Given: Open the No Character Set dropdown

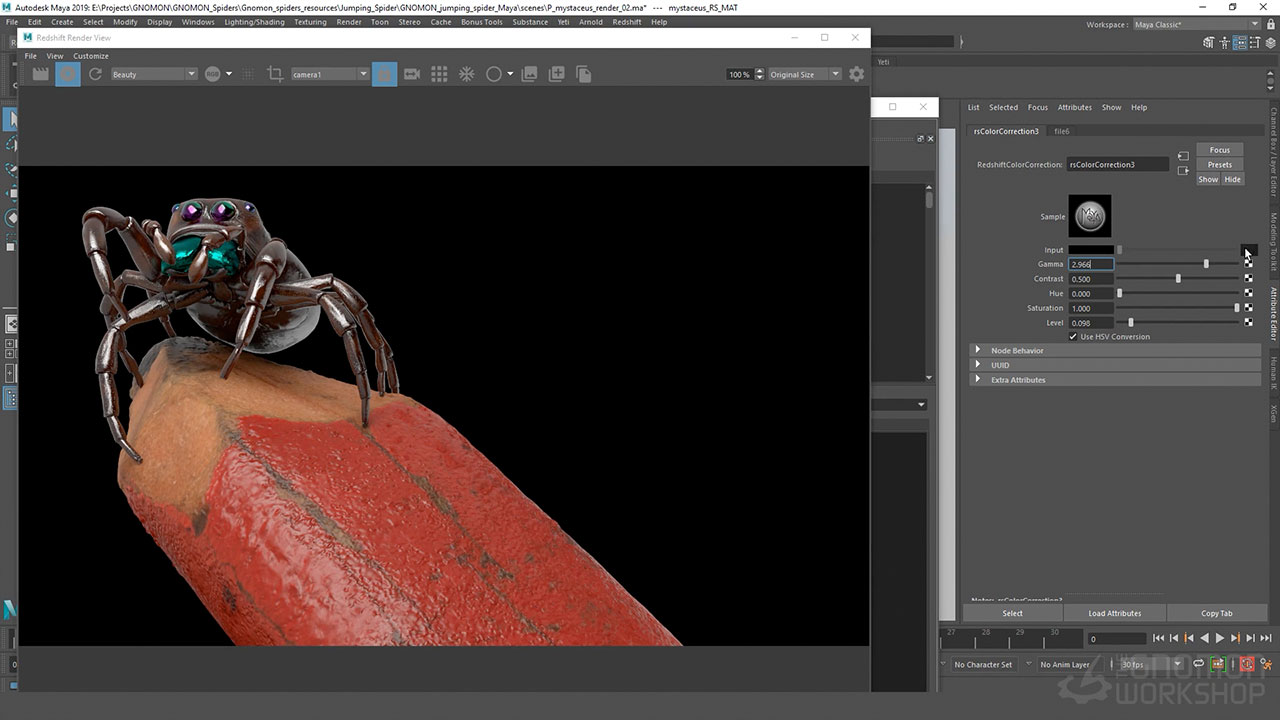Looking at the screenshot, I should (985, 664).
